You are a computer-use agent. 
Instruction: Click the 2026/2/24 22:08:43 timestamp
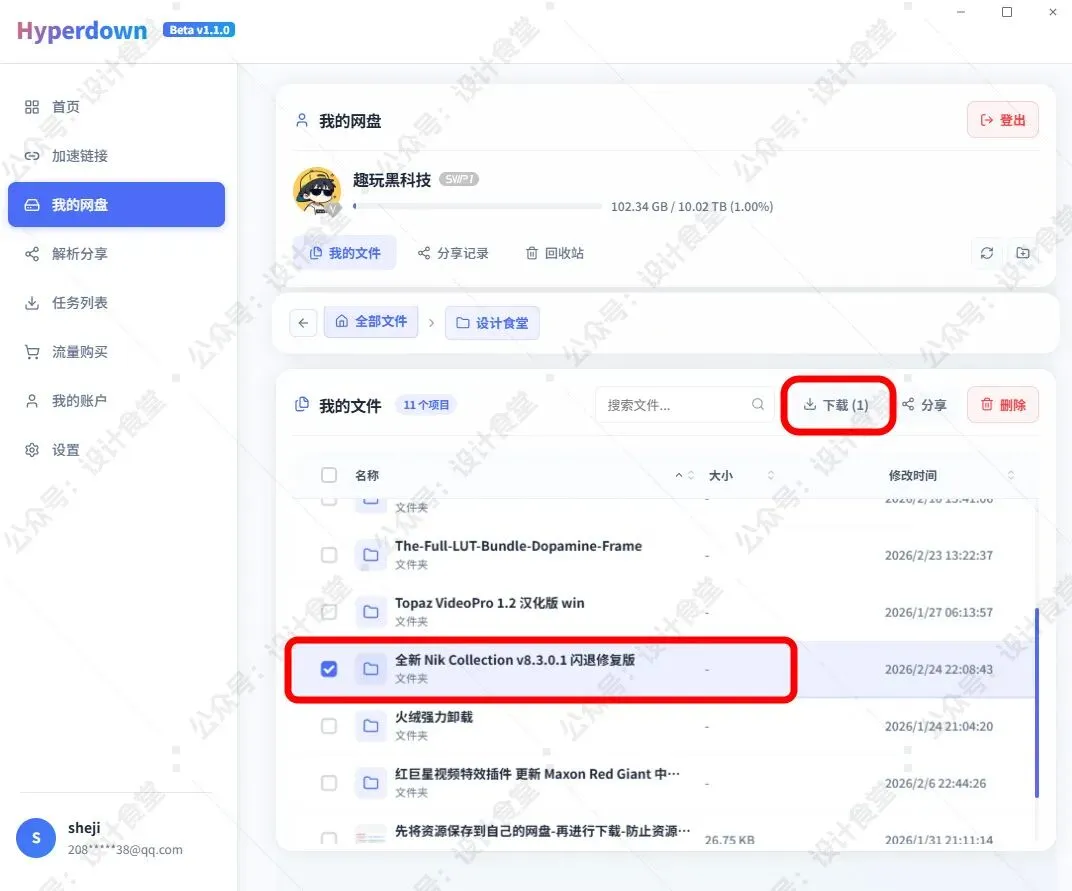[939, 669]
